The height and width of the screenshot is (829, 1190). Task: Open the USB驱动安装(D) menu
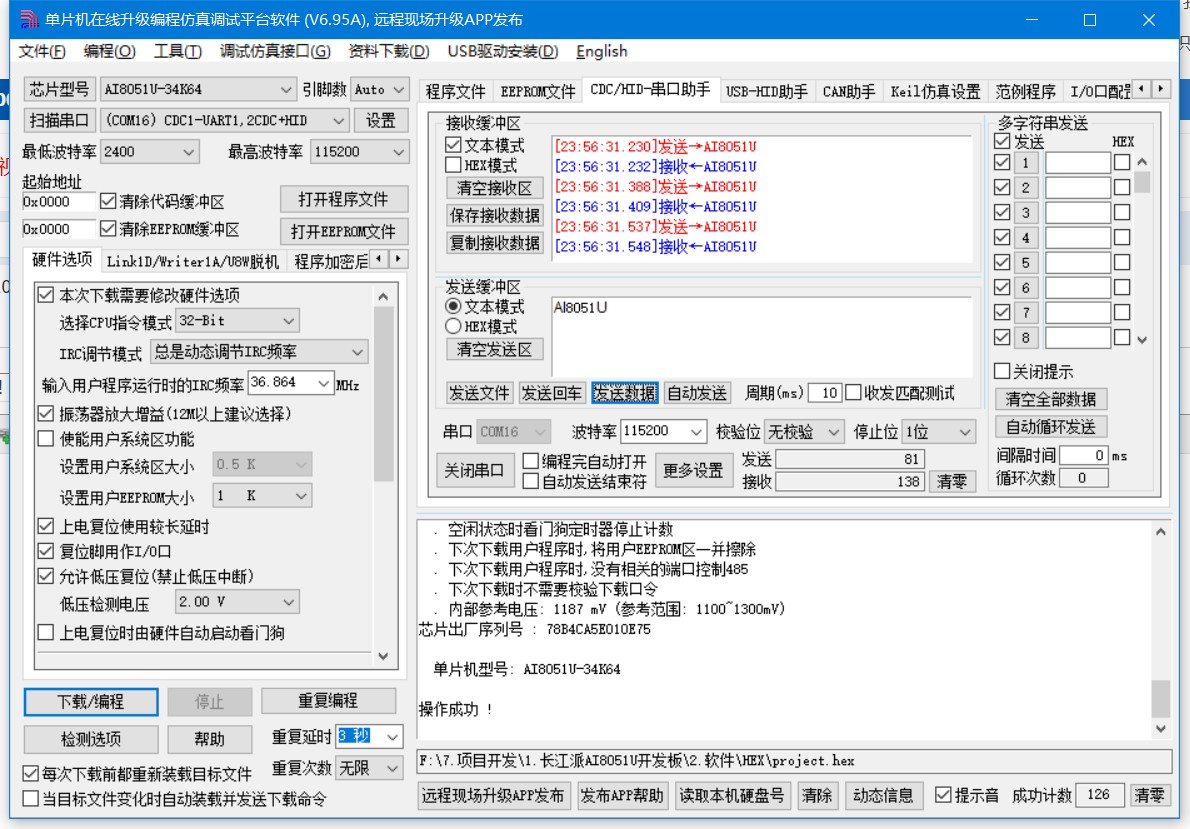502,51
